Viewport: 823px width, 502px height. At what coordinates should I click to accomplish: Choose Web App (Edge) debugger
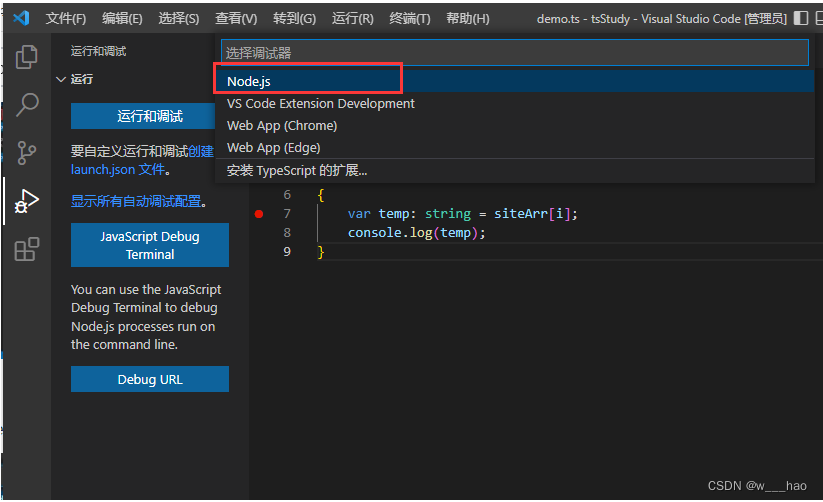(x=514, y=148)
